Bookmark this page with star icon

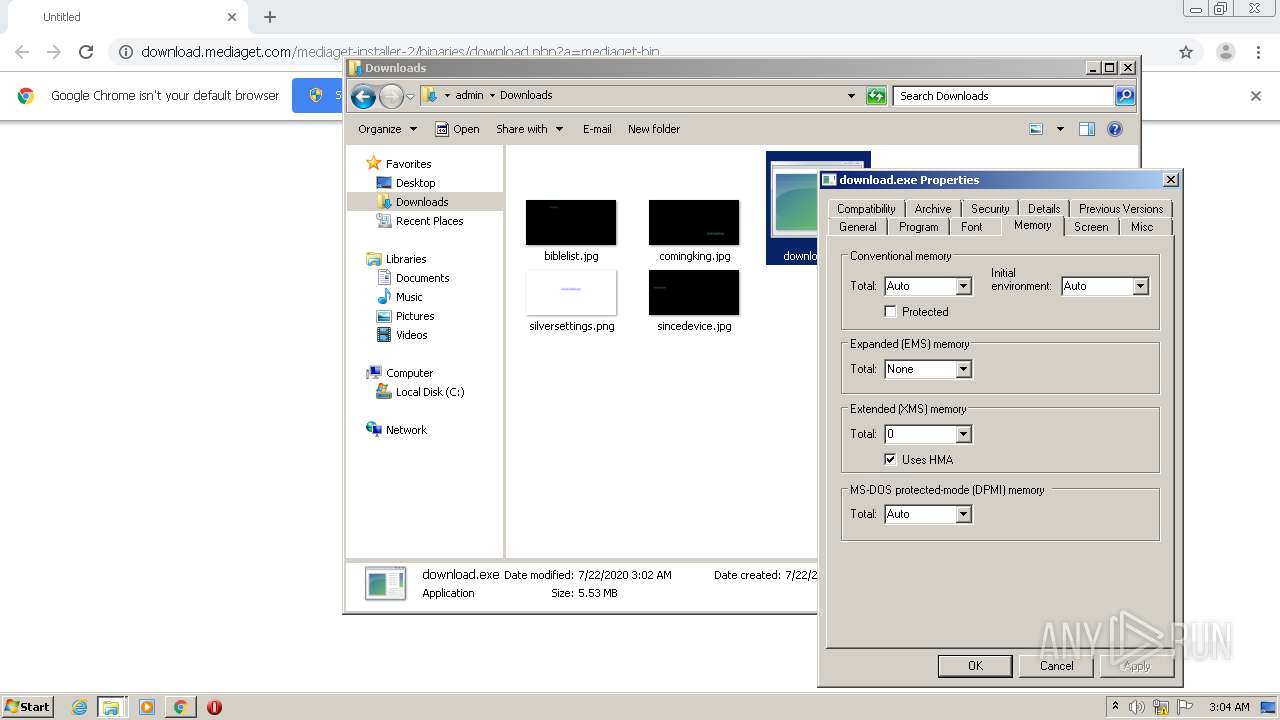[1186, 52]
